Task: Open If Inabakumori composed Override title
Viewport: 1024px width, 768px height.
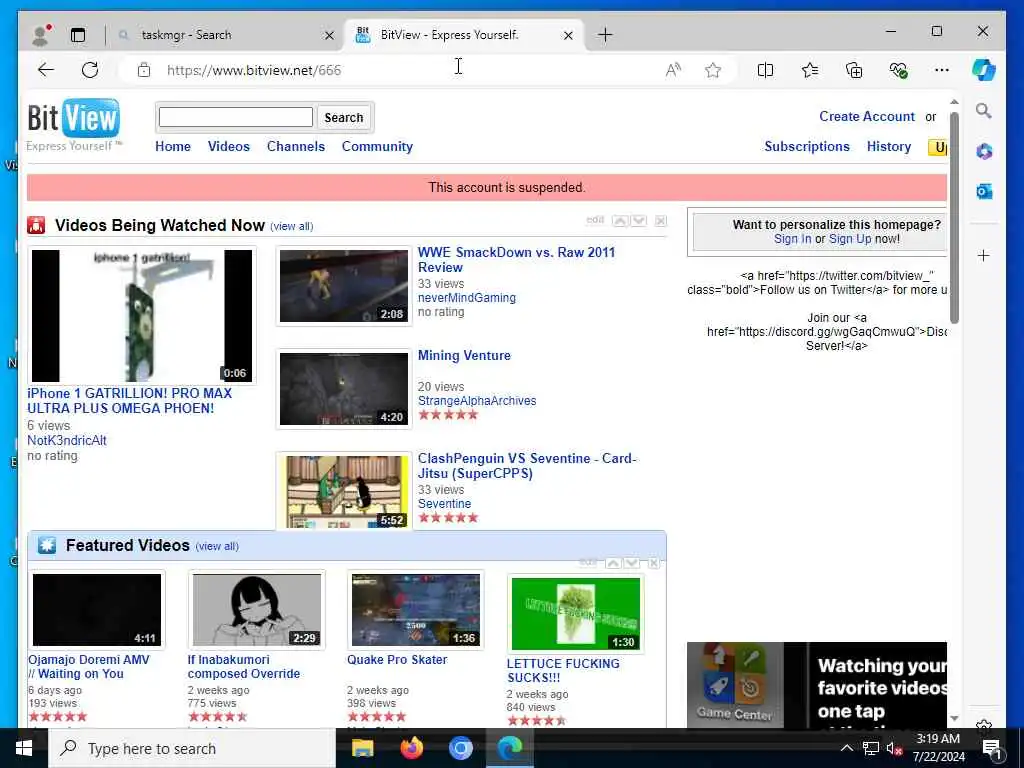Action: pyautogui.click(x=244, y=667)
